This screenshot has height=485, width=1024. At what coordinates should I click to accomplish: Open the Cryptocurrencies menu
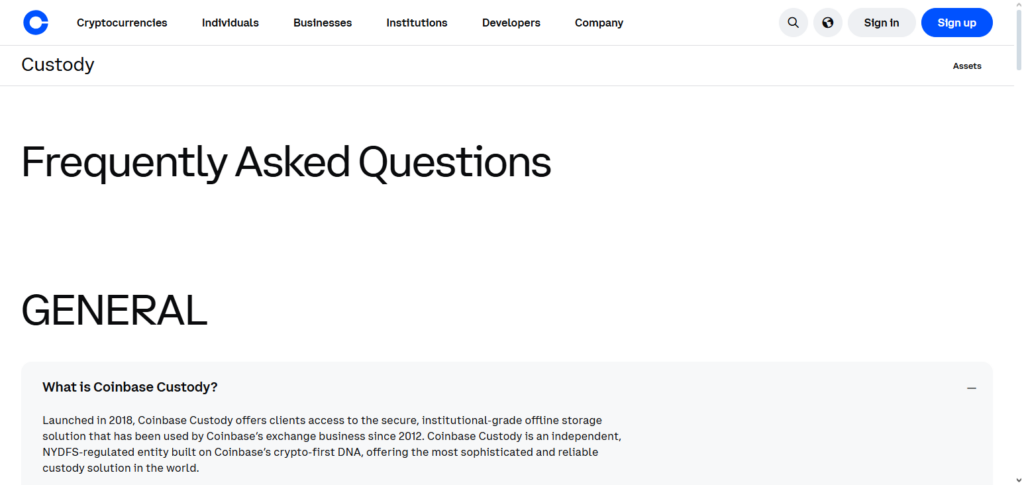point(122,23)
